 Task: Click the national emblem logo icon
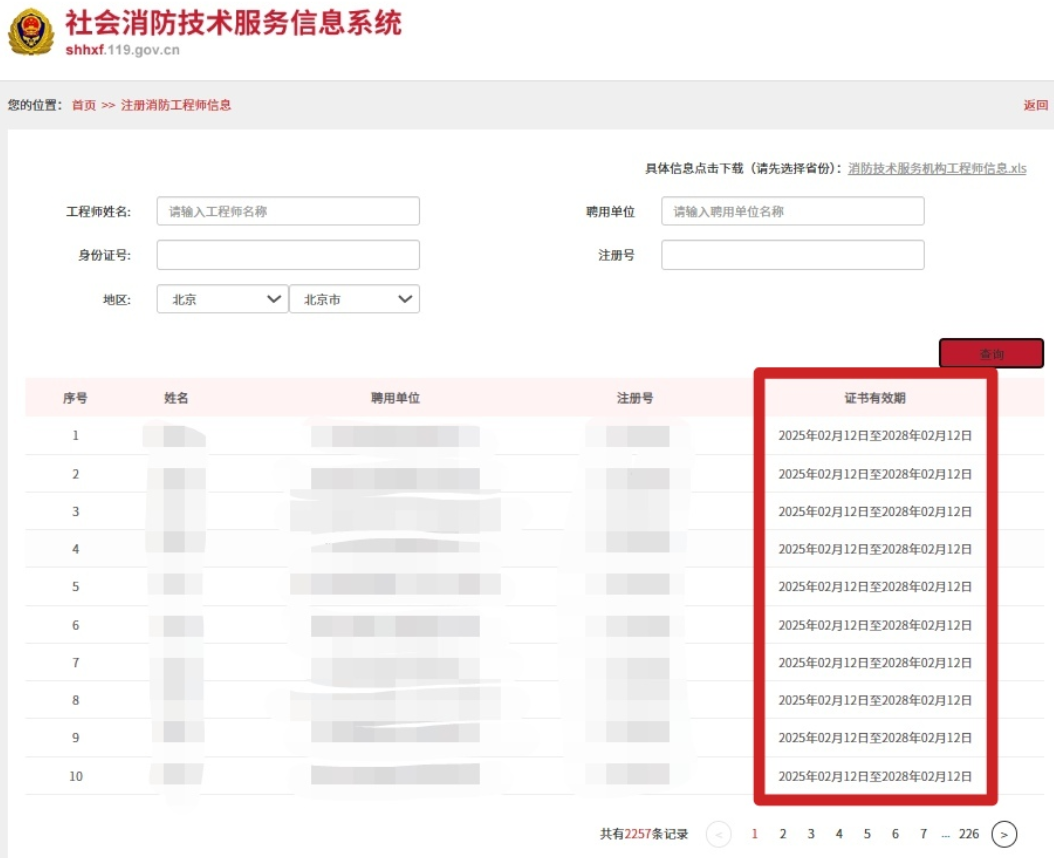coord(31,32)
